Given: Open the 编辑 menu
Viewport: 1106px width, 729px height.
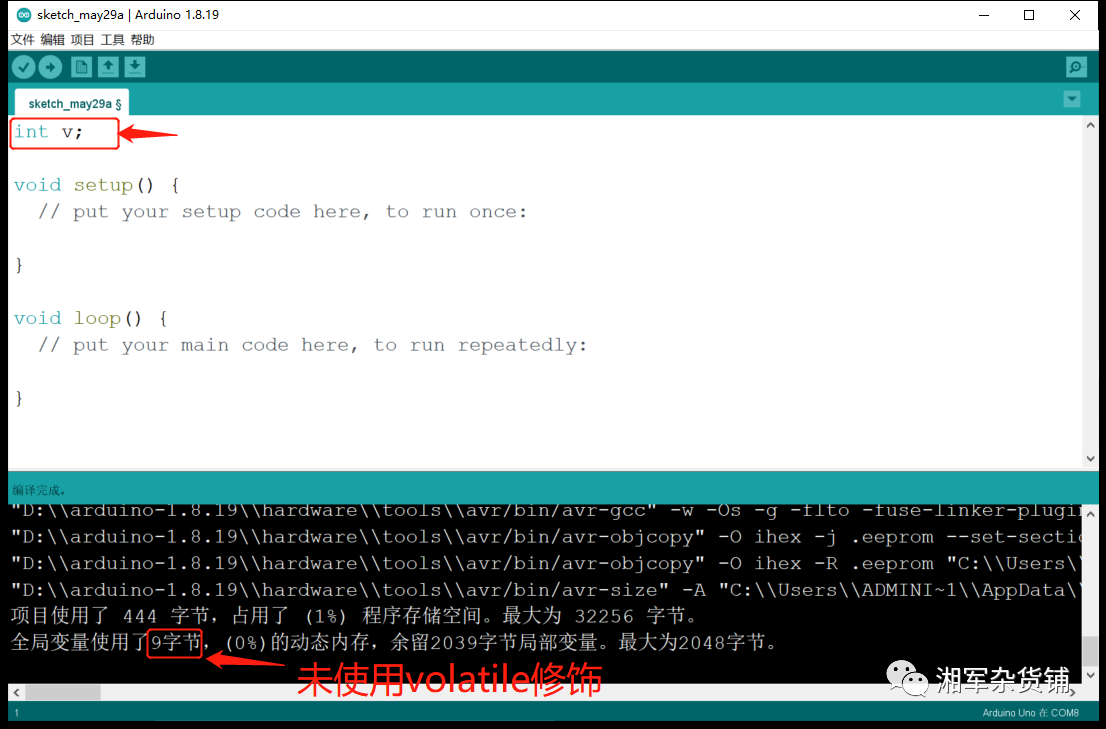Looking at the screenshot, I should [52, 39].
